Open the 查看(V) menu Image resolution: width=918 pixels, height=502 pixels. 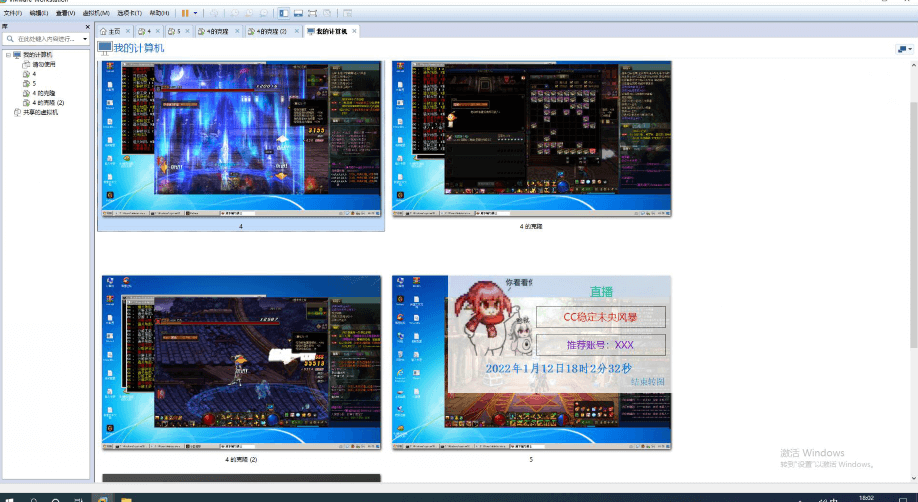[66, 13]
